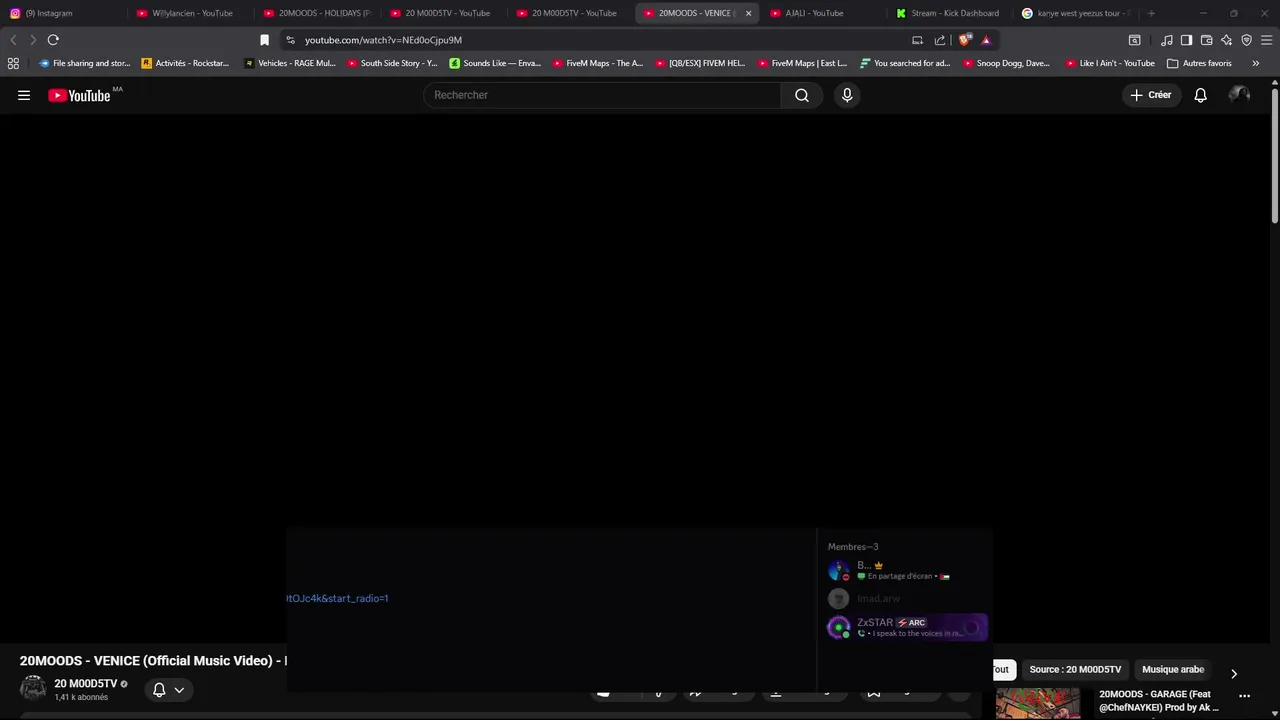Select Musique arabe filter chip
1280x720 pixels.
(x=1173, y=670)
